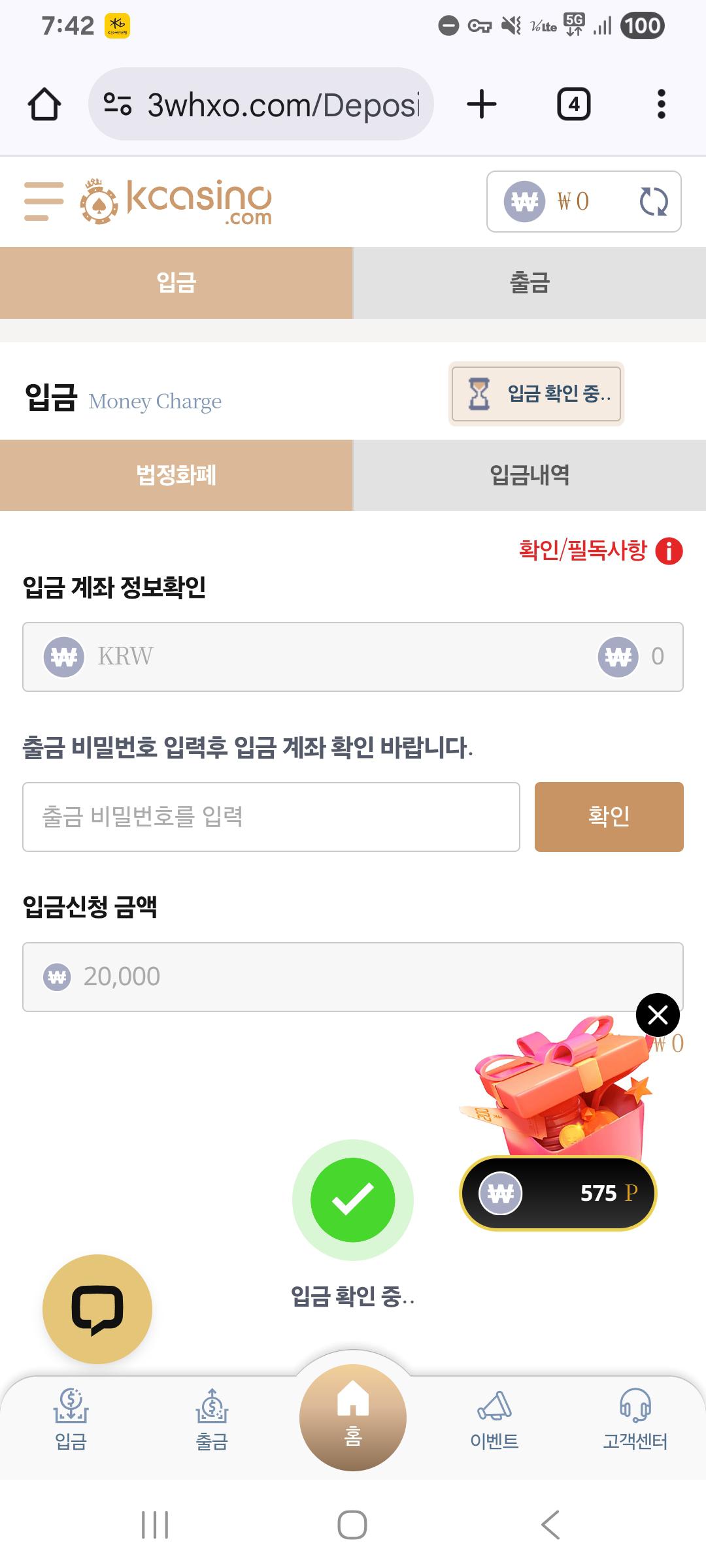This screenshot has width=706, height=1568.
Task: Tap the red info notice icon
Action: [669, 551]
